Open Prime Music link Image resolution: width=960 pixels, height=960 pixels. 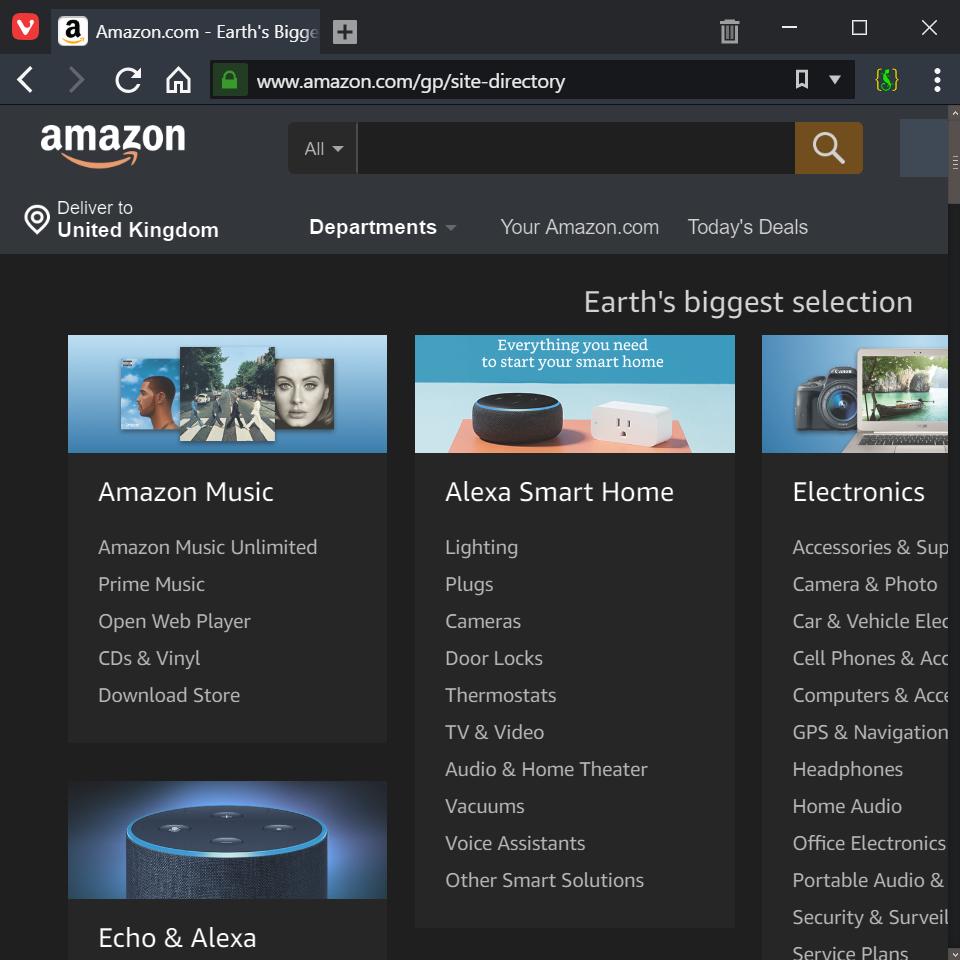pyautogui.click(x=151, y=585)
